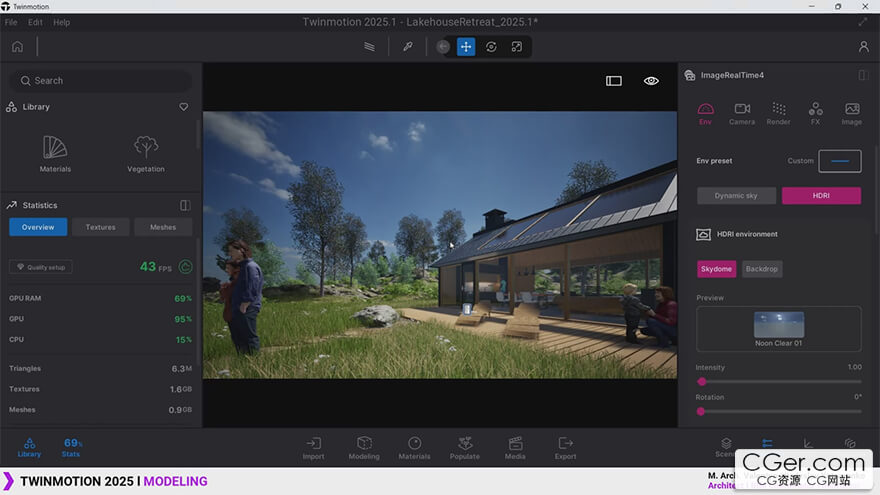Activate the move/translate gizmo tool
Image resolution: width=880 pixels, height=495 pixels.
466,47
